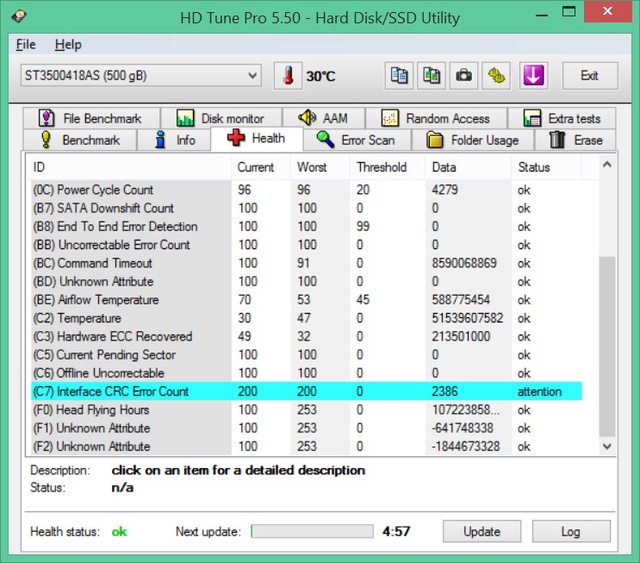Click the second copy screenshot icon
The height and width of the screenshot is (563, 640).
pyautogui.click(x=431, y=76)
